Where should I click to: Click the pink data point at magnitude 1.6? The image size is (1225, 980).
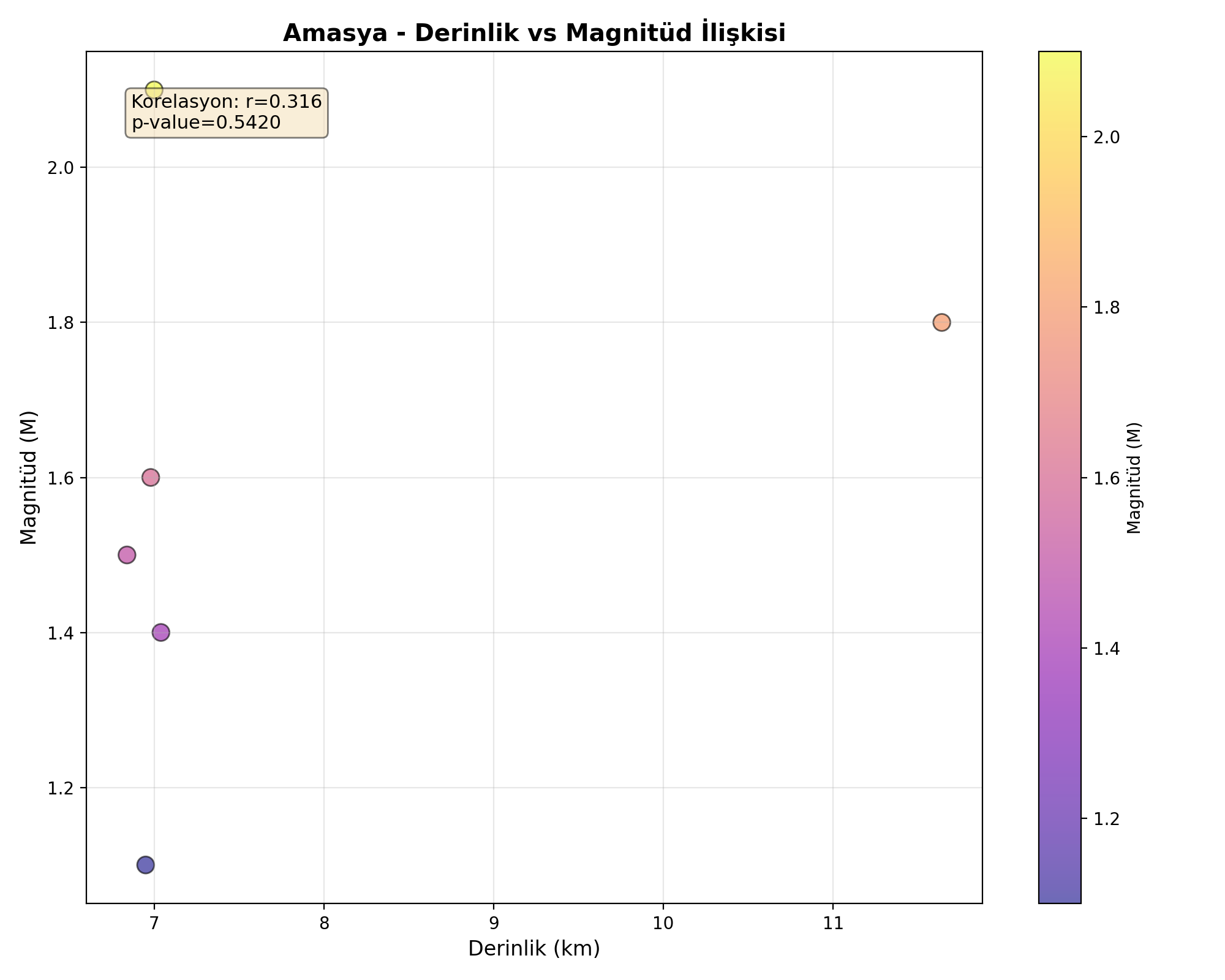point(151,477)
